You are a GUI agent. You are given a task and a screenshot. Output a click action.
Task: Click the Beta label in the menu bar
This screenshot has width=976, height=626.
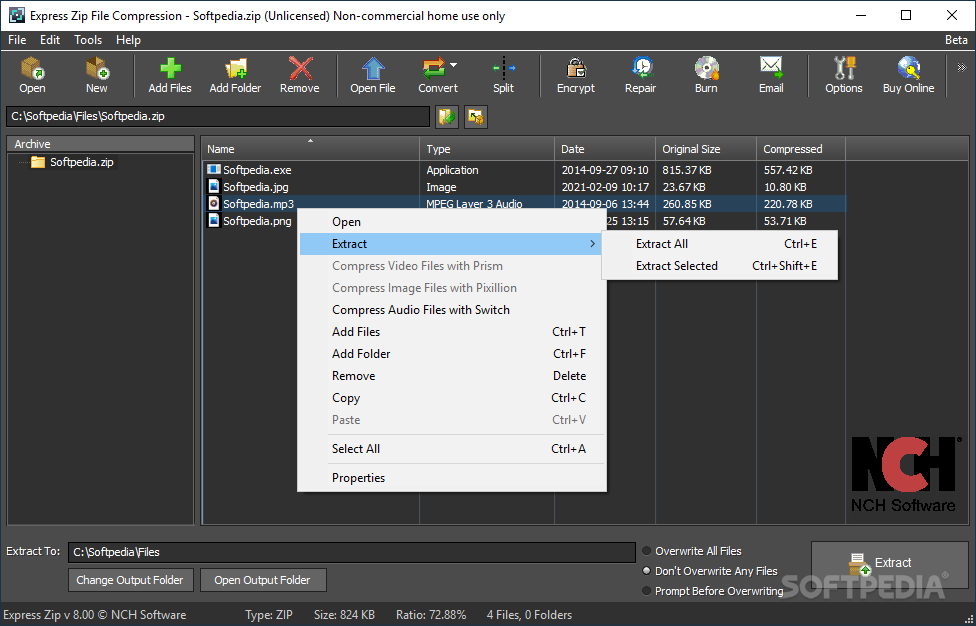click(x=956, y=40)
